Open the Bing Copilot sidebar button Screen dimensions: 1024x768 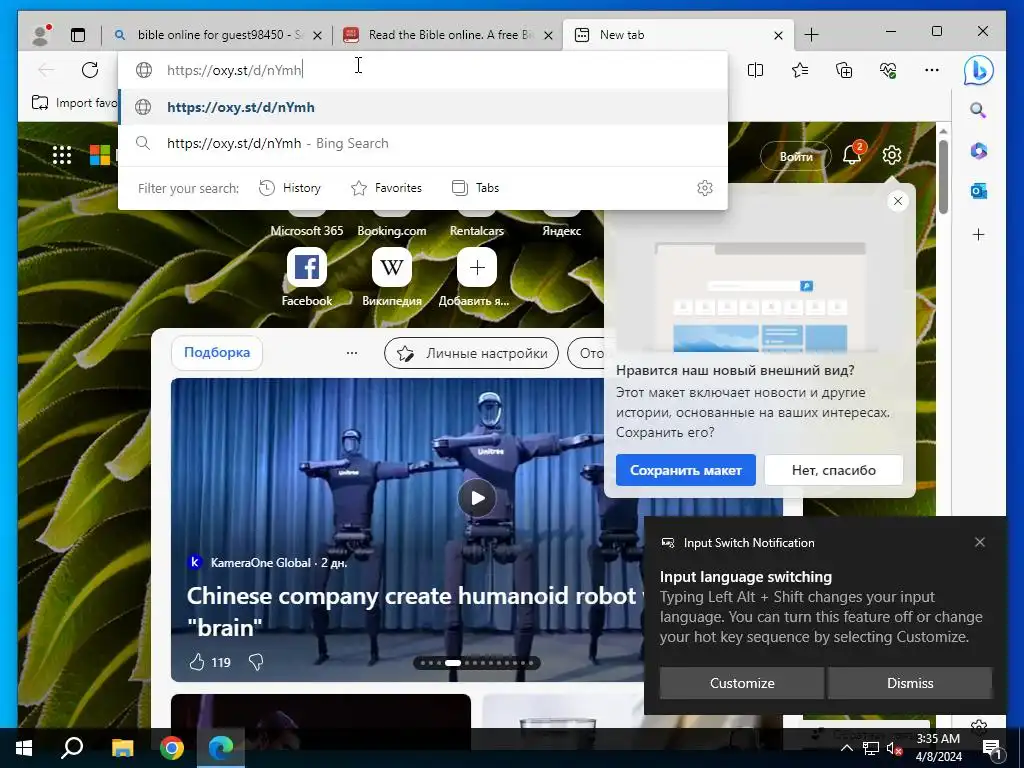[x=979, y=70]
